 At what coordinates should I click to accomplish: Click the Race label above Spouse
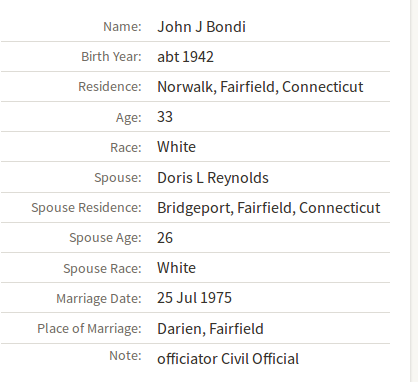[126, 147]
